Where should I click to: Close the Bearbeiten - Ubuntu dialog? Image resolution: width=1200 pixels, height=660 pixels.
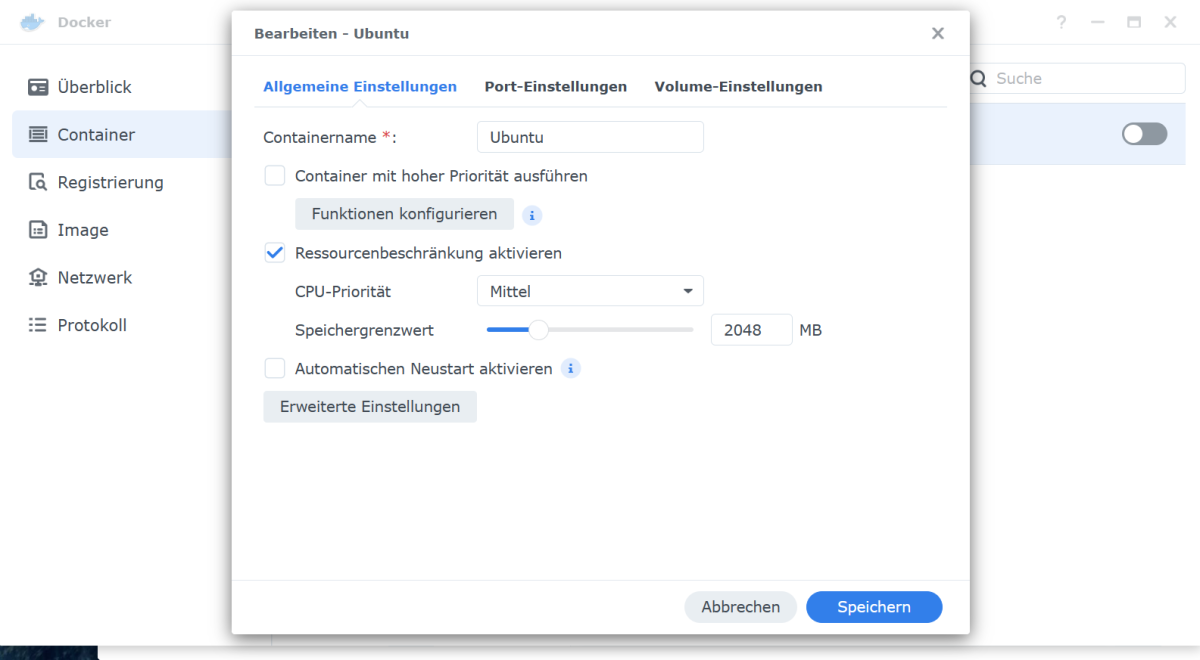[x=937, y=33]
